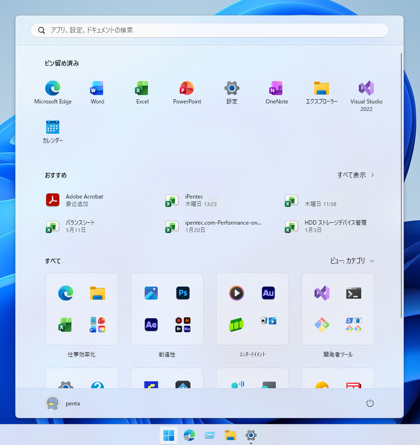Open Microsoft Edge from pinned apps
The height and width of the screenshot is (445, 420).
click(53, 92)
